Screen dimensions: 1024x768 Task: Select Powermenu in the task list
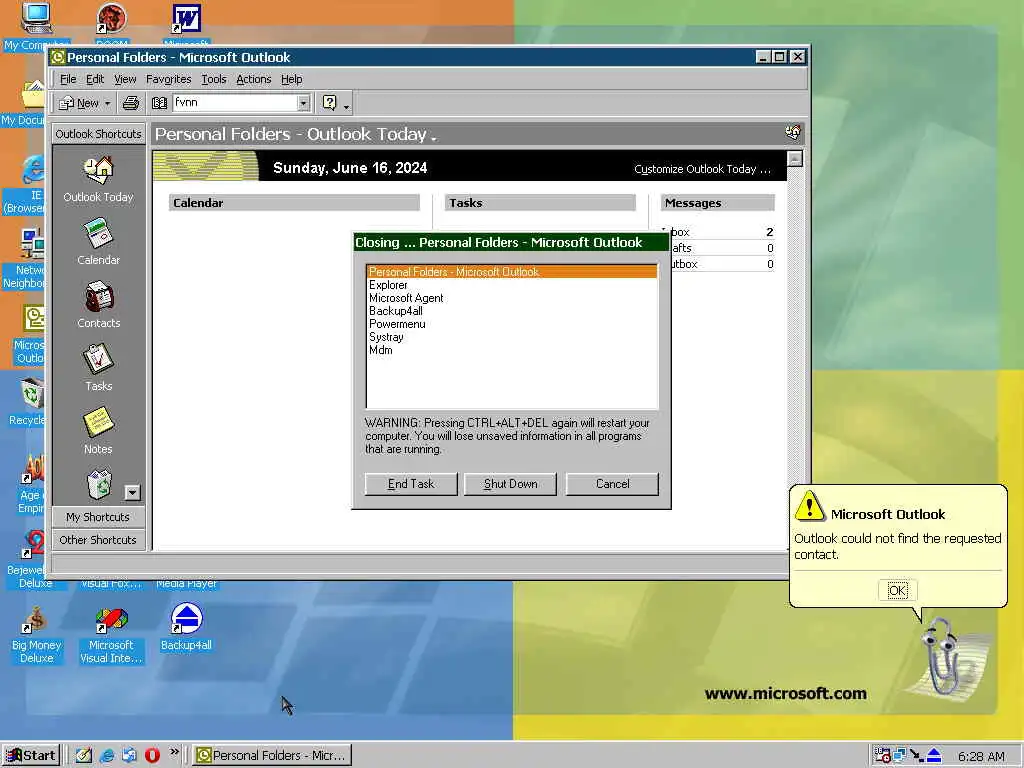coord(512,324)
